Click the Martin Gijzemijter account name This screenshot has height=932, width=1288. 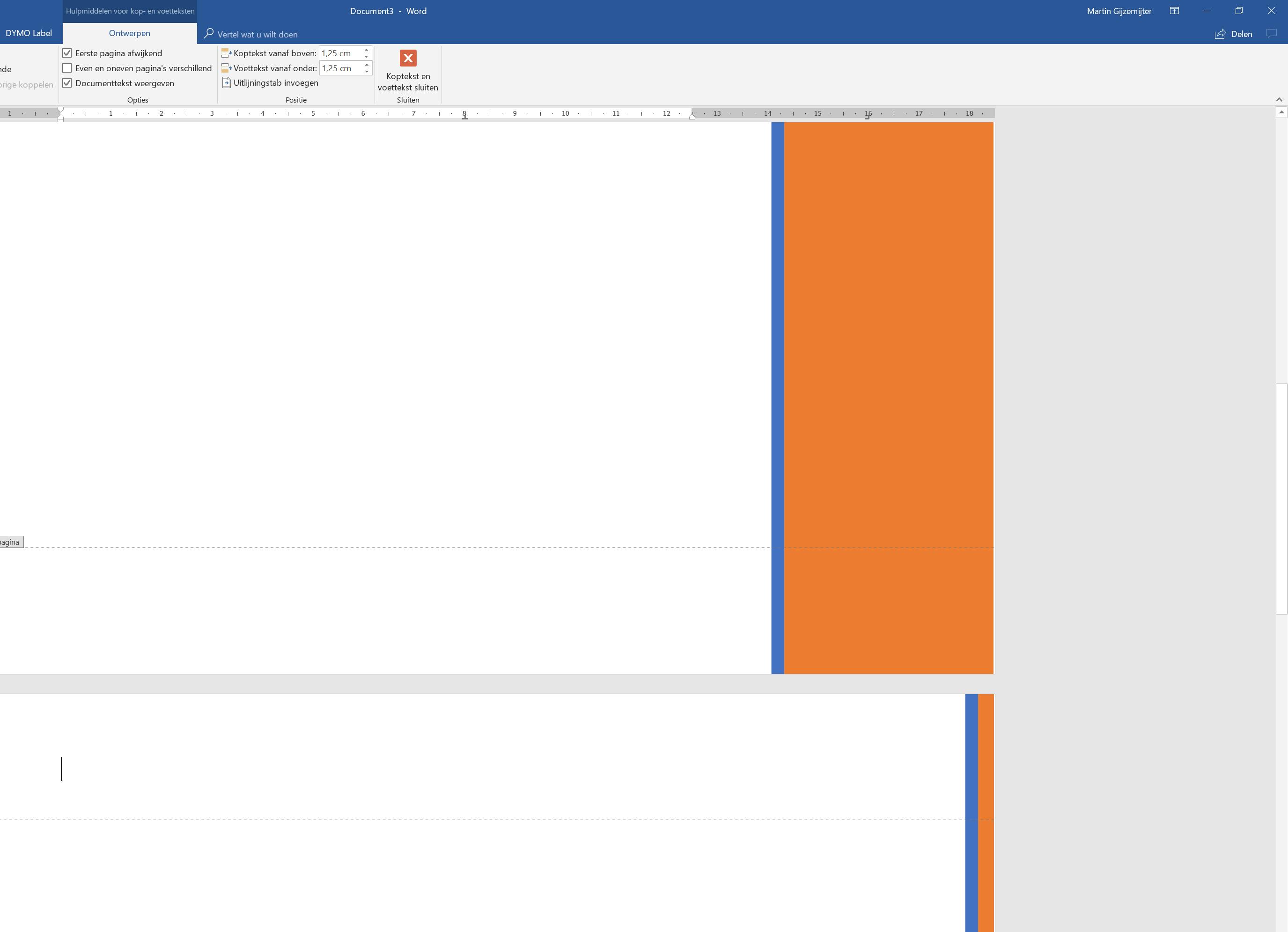[1119, 11]
